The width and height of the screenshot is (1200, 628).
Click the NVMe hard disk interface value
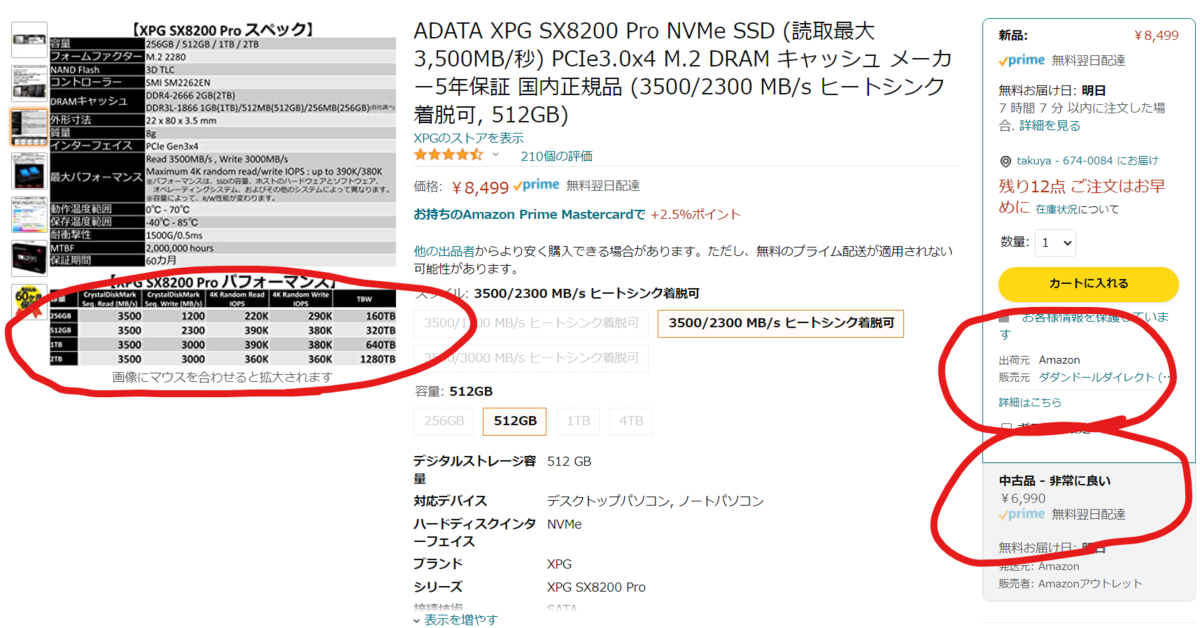[564, 524]
